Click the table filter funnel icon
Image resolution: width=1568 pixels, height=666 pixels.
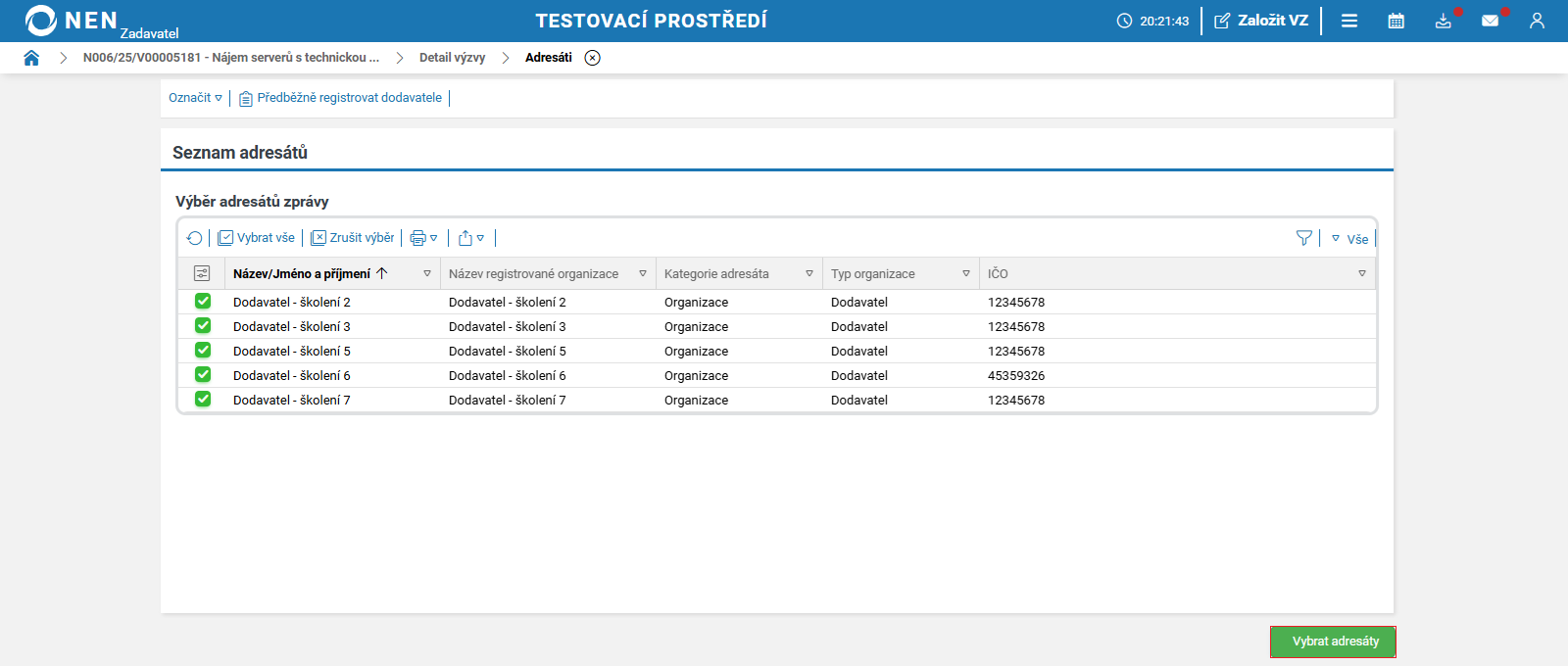point(1303,238)
